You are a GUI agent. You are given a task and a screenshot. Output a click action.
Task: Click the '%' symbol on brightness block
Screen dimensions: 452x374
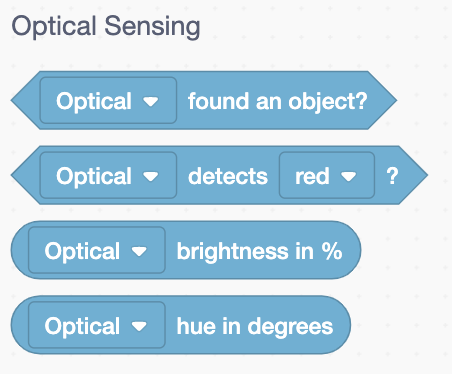click(x=332, y=251)
